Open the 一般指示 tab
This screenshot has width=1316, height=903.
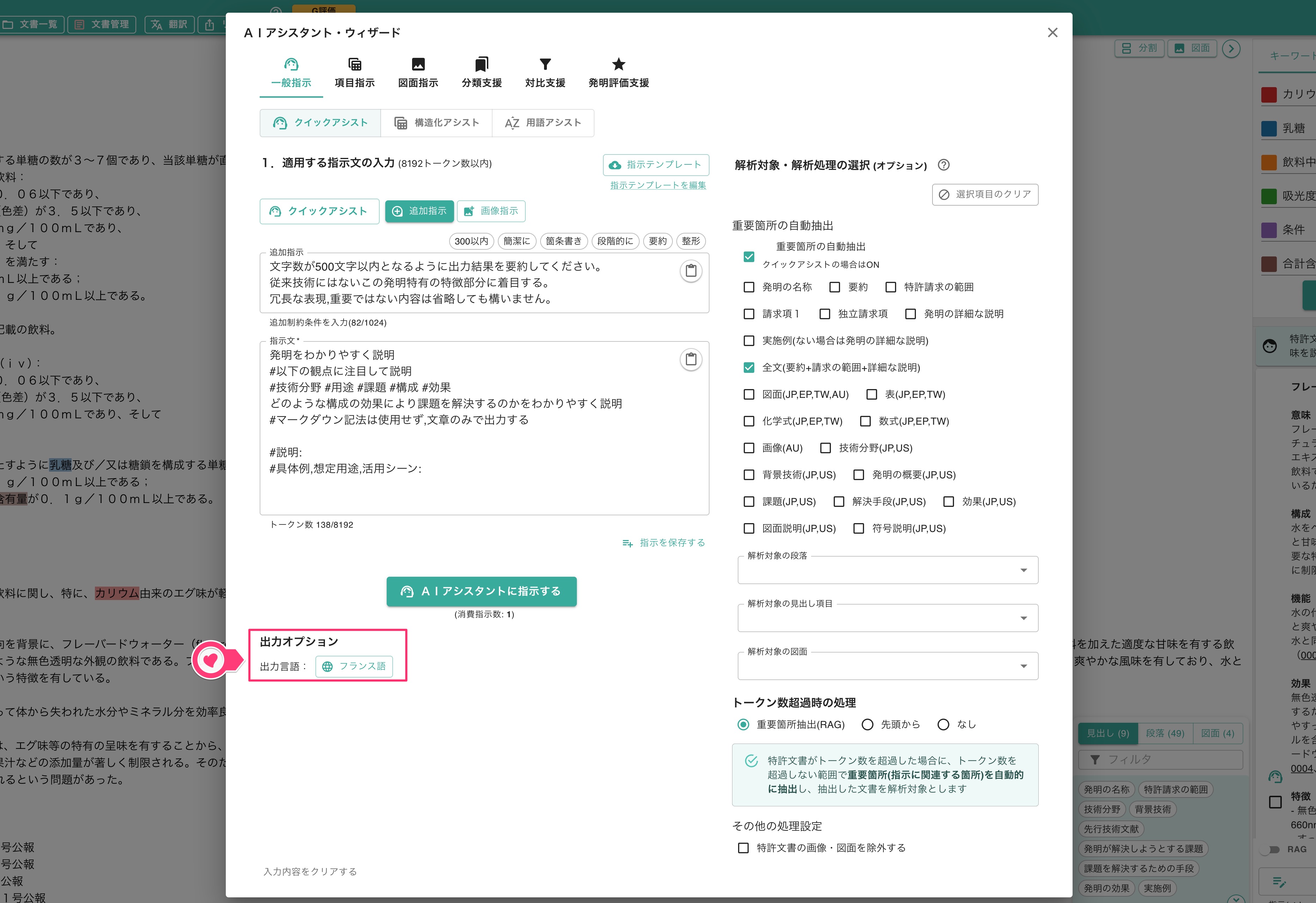[x=291, y=74]
